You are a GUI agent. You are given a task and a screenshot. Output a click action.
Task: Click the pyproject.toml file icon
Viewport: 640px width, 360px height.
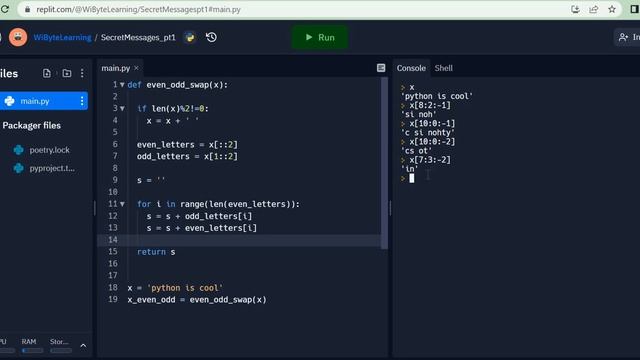(18, 168)
